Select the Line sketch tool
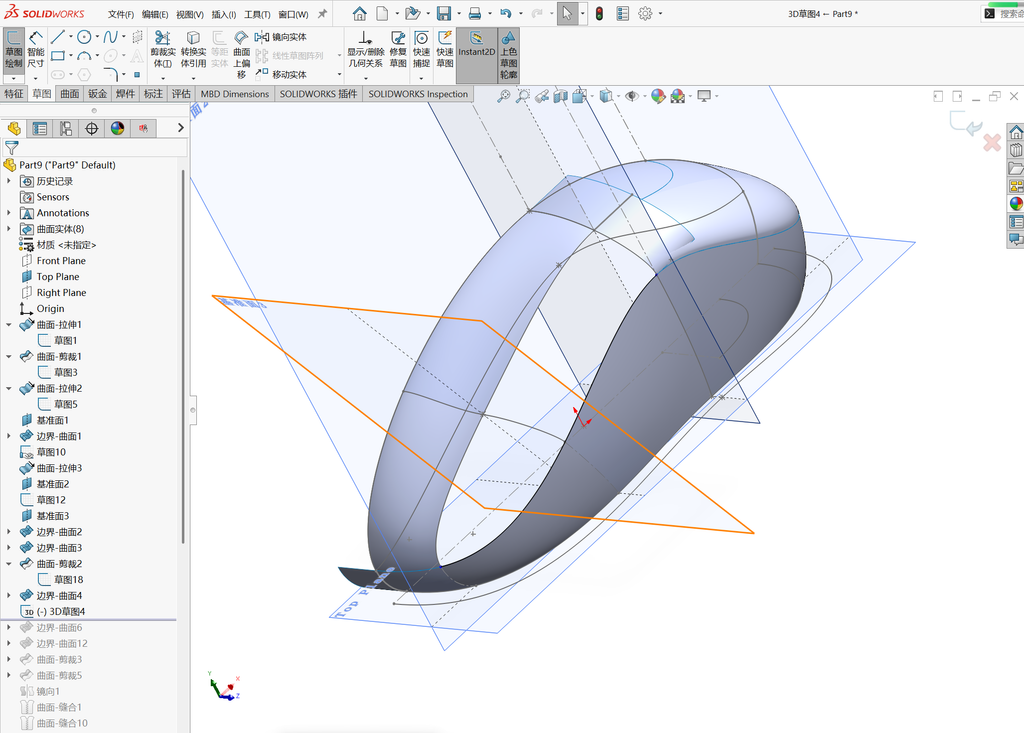The height and width of the screenshot is (733, 1024). tap(57, 37)
